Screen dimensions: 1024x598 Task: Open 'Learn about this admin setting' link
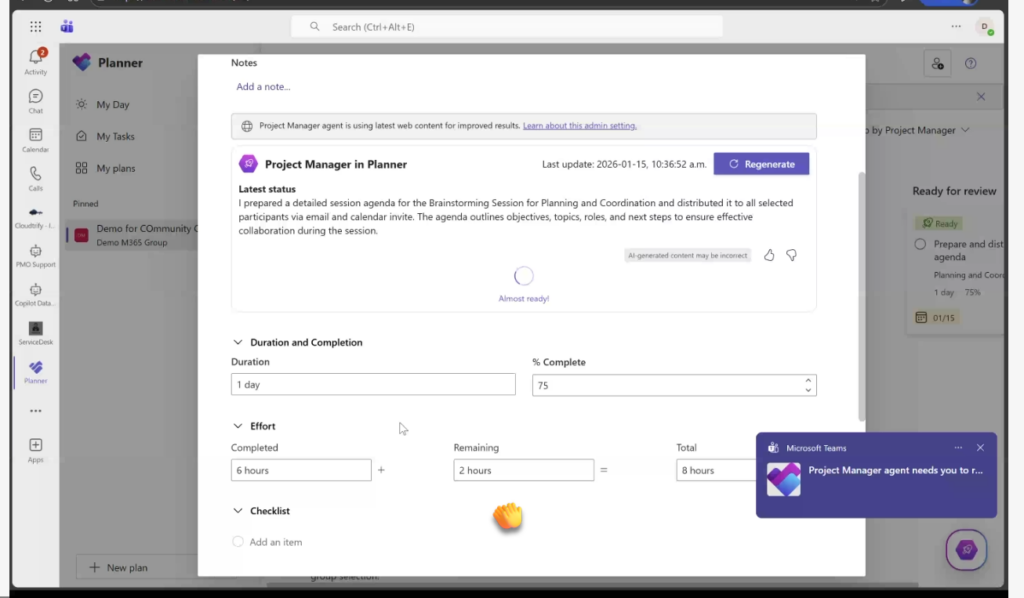click(579, 125)
